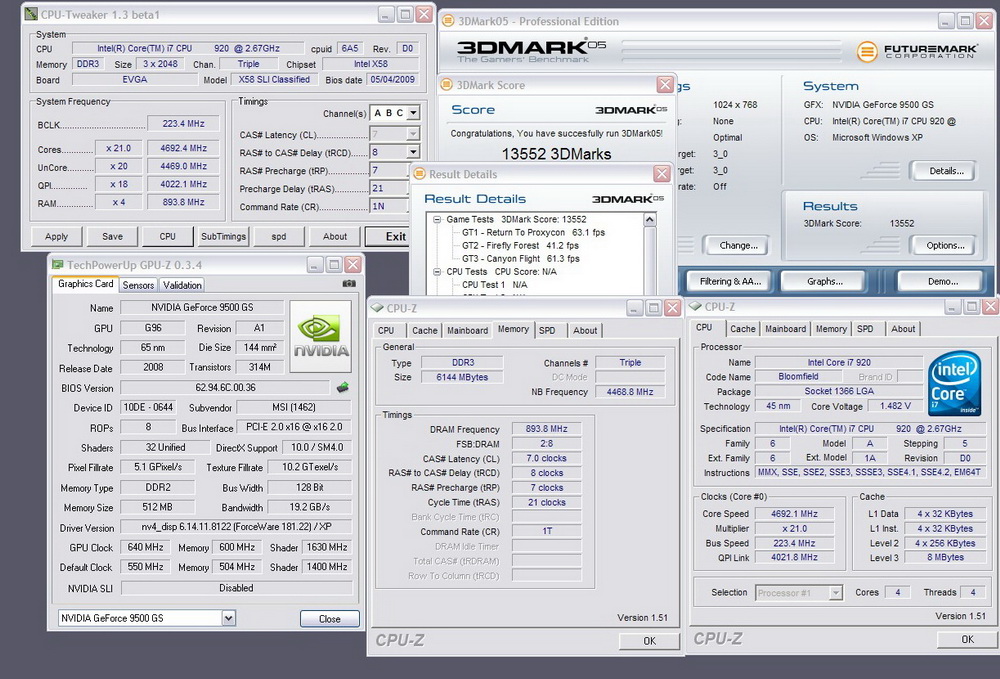The image size is (1000, 679).
Task: Click the NVIDIA logo in GPU-Z
Action: coord(320,336)
